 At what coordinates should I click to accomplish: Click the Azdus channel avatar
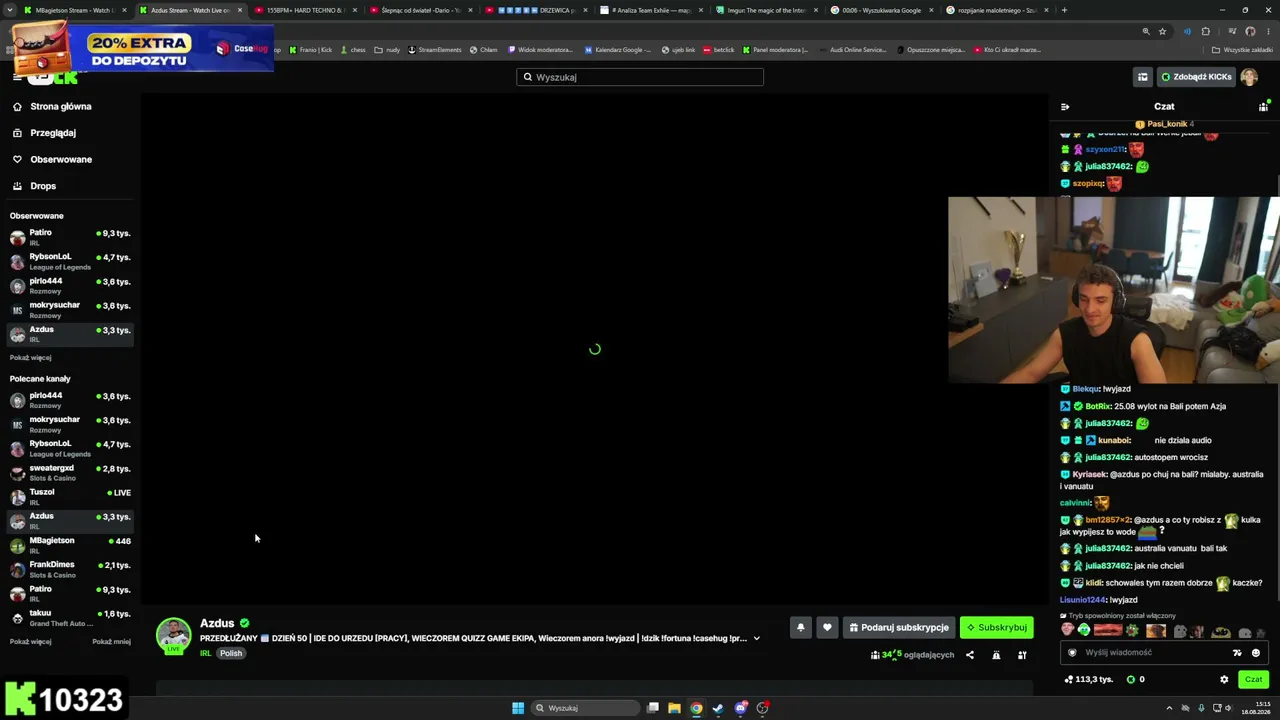point(173,636)
